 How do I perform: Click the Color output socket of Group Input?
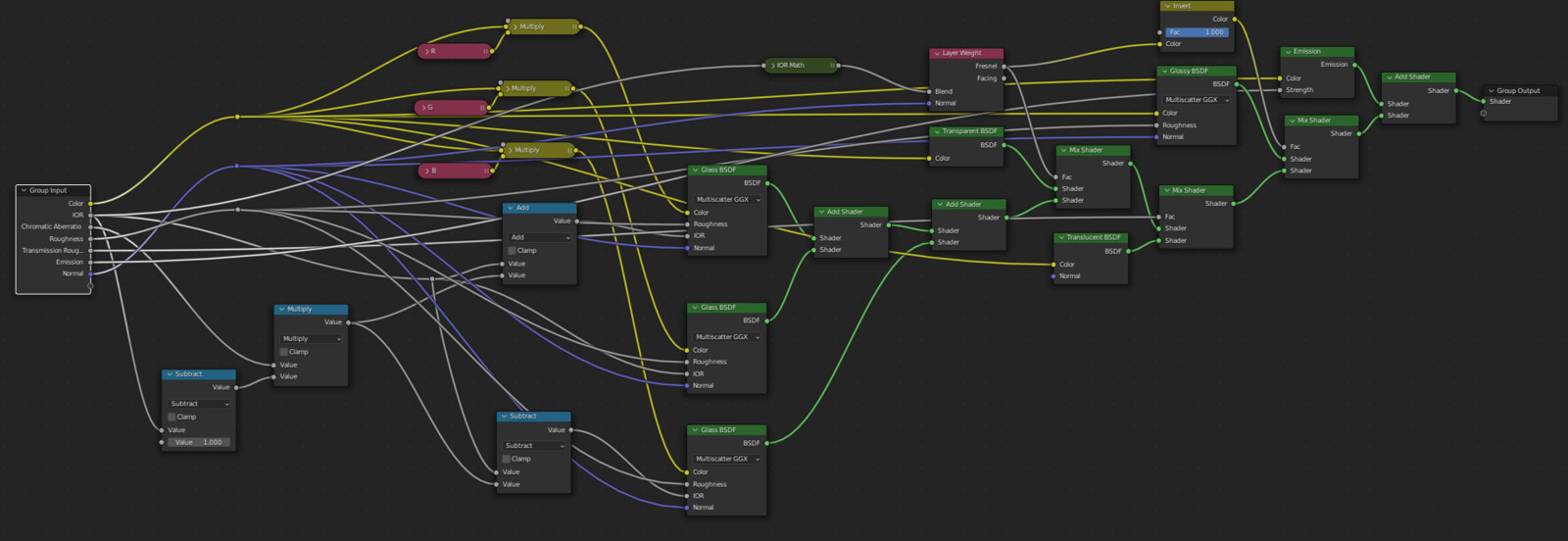[91, 204]
